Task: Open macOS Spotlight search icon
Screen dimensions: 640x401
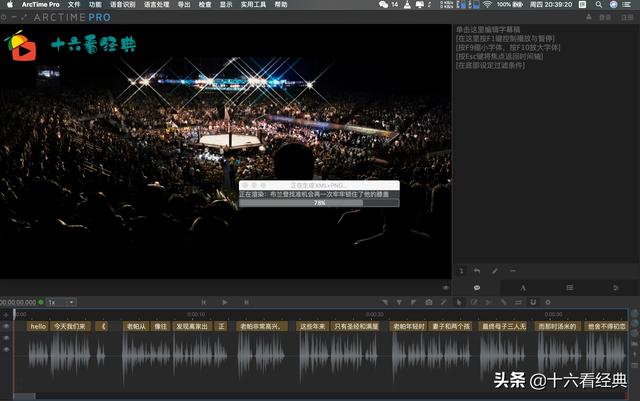Action: 598,4
